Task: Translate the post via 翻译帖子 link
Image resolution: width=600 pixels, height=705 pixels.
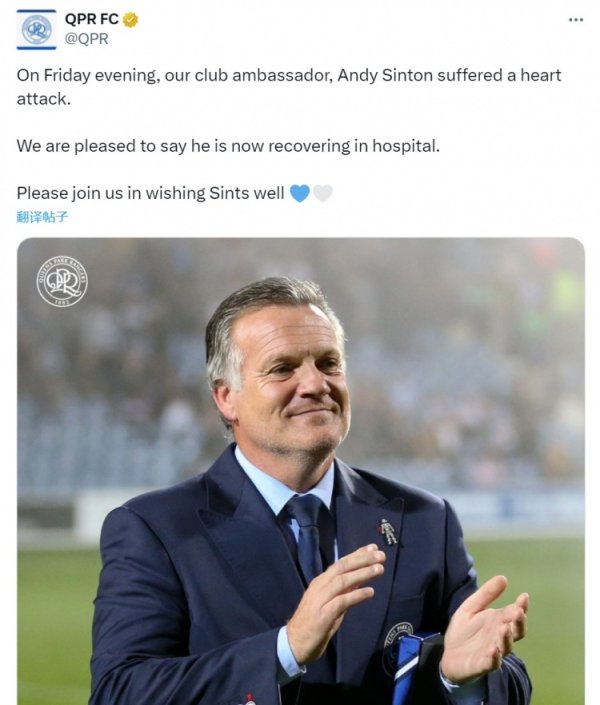Action: coord(42,216)
